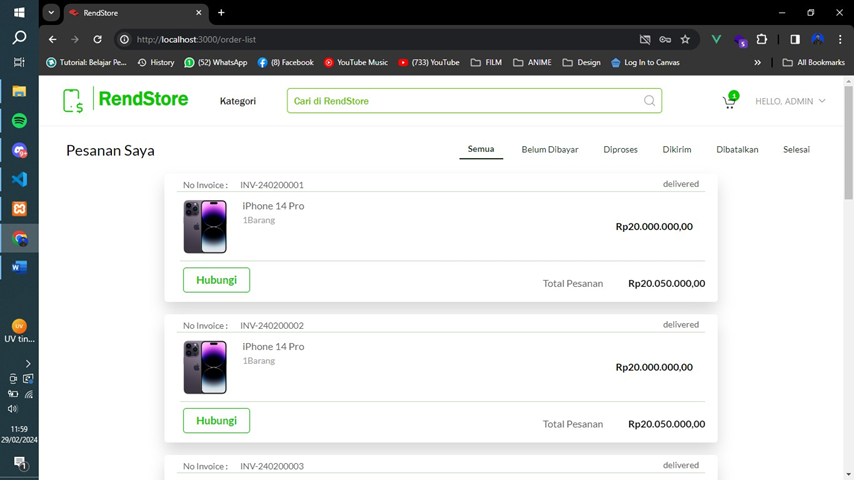Image resolution: width=854 pixels, height=480 pixels.
Task: Open the notification center icon
Action: (20, 463)
